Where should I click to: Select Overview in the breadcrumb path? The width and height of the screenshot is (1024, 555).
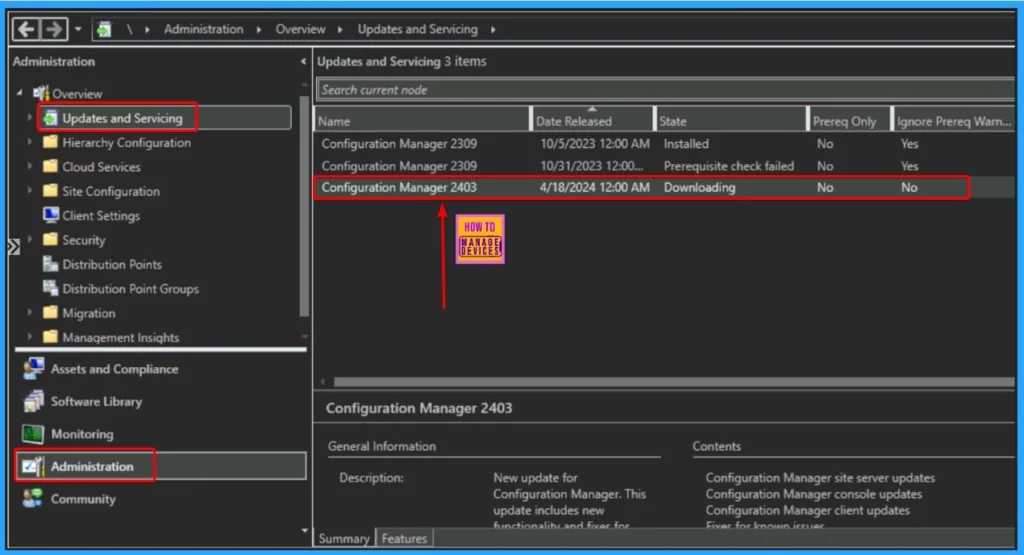[300, 29]
